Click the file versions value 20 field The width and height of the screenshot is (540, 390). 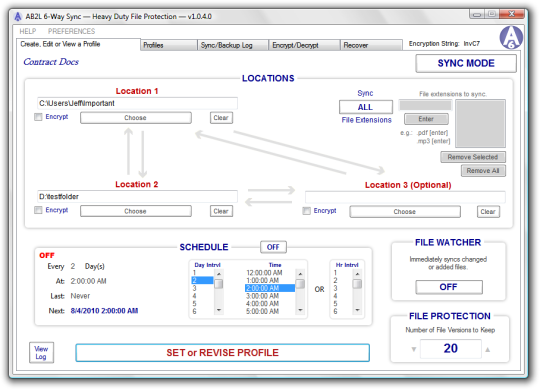point(450,349)
